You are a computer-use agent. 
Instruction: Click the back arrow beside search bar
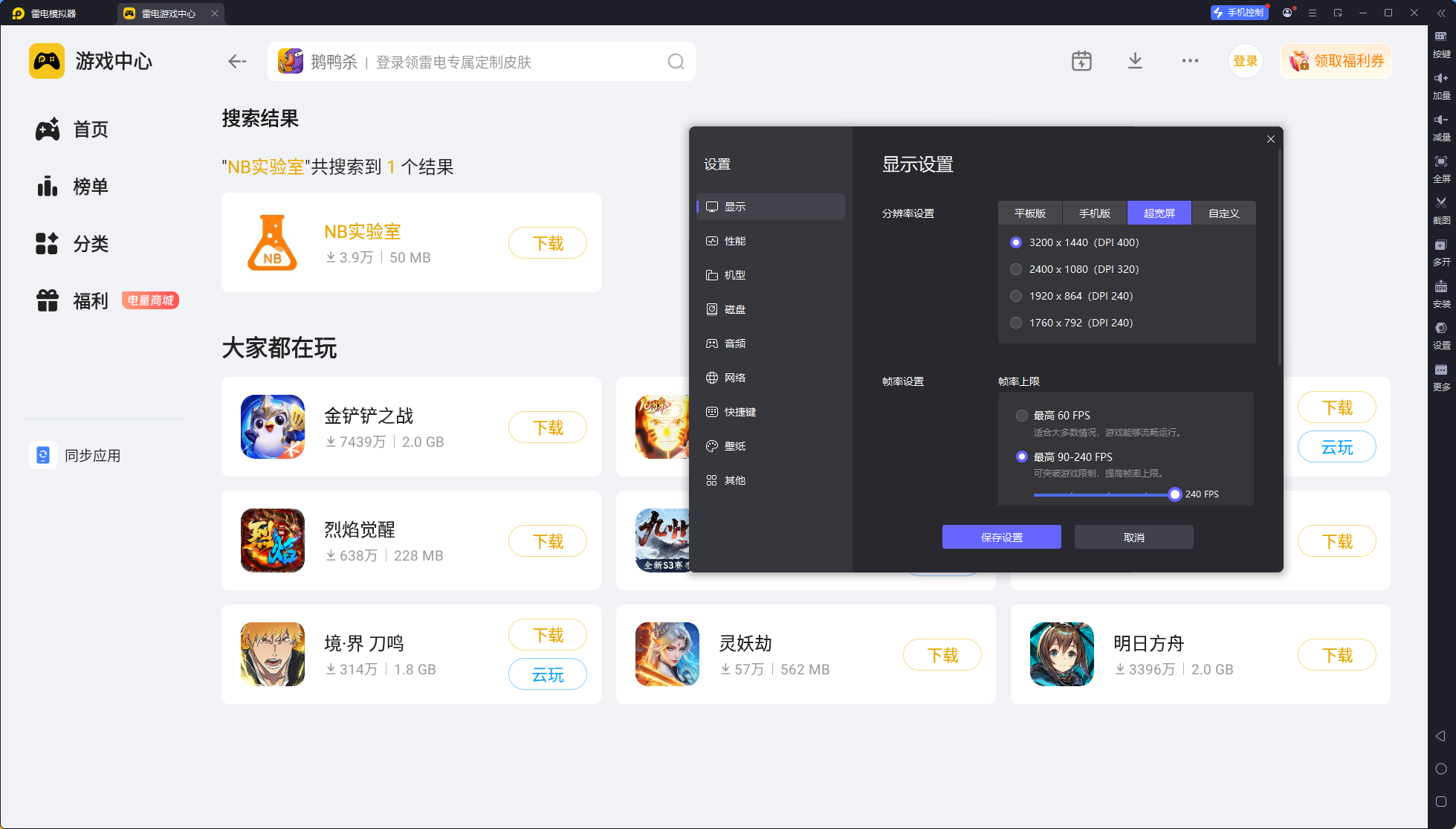[x=237, y=62]
